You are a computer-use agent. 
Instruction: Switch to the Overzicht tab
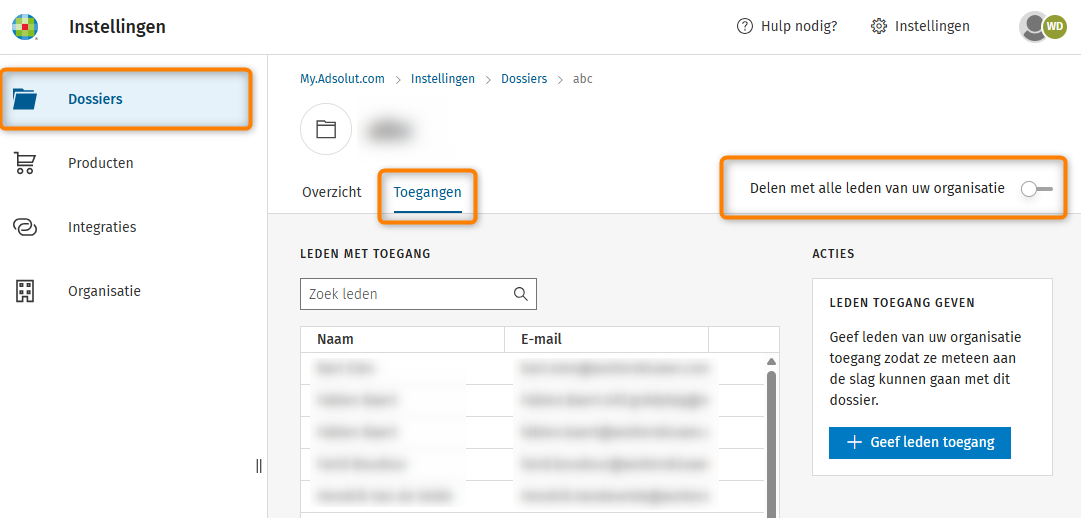pyautogui.click(x=332, y=192)
